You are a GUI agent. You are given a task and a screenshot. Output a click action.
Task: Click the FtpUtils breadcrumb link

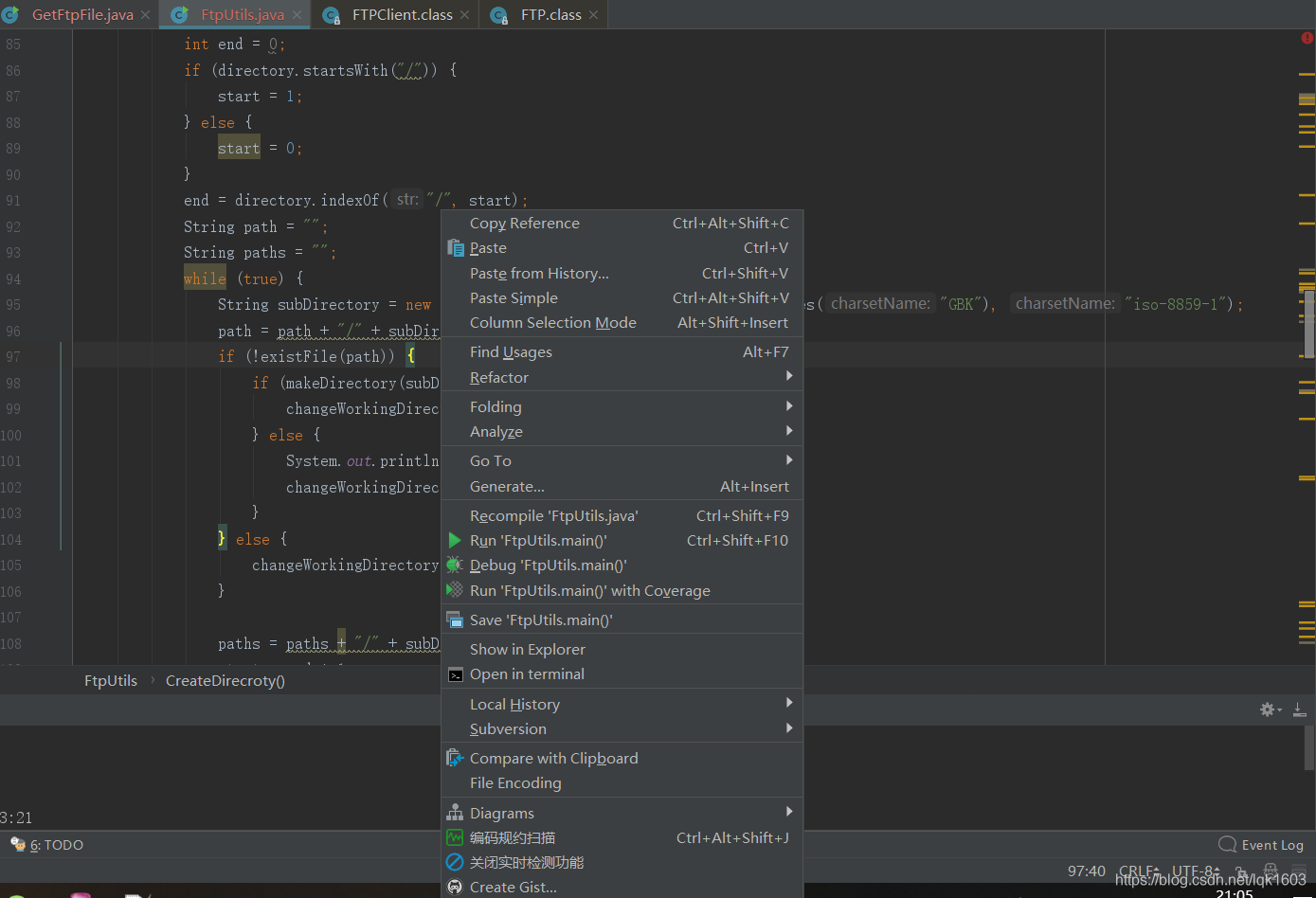(111, 680)
